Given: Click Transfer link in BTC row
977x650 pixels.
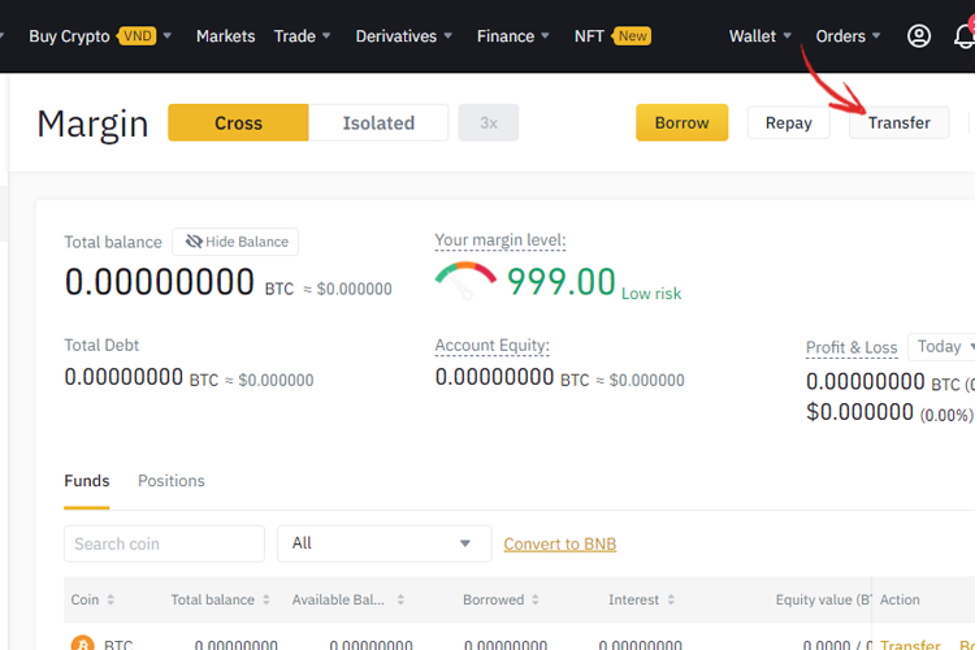Looking at the screenshot, I should (x=910, y=644).
